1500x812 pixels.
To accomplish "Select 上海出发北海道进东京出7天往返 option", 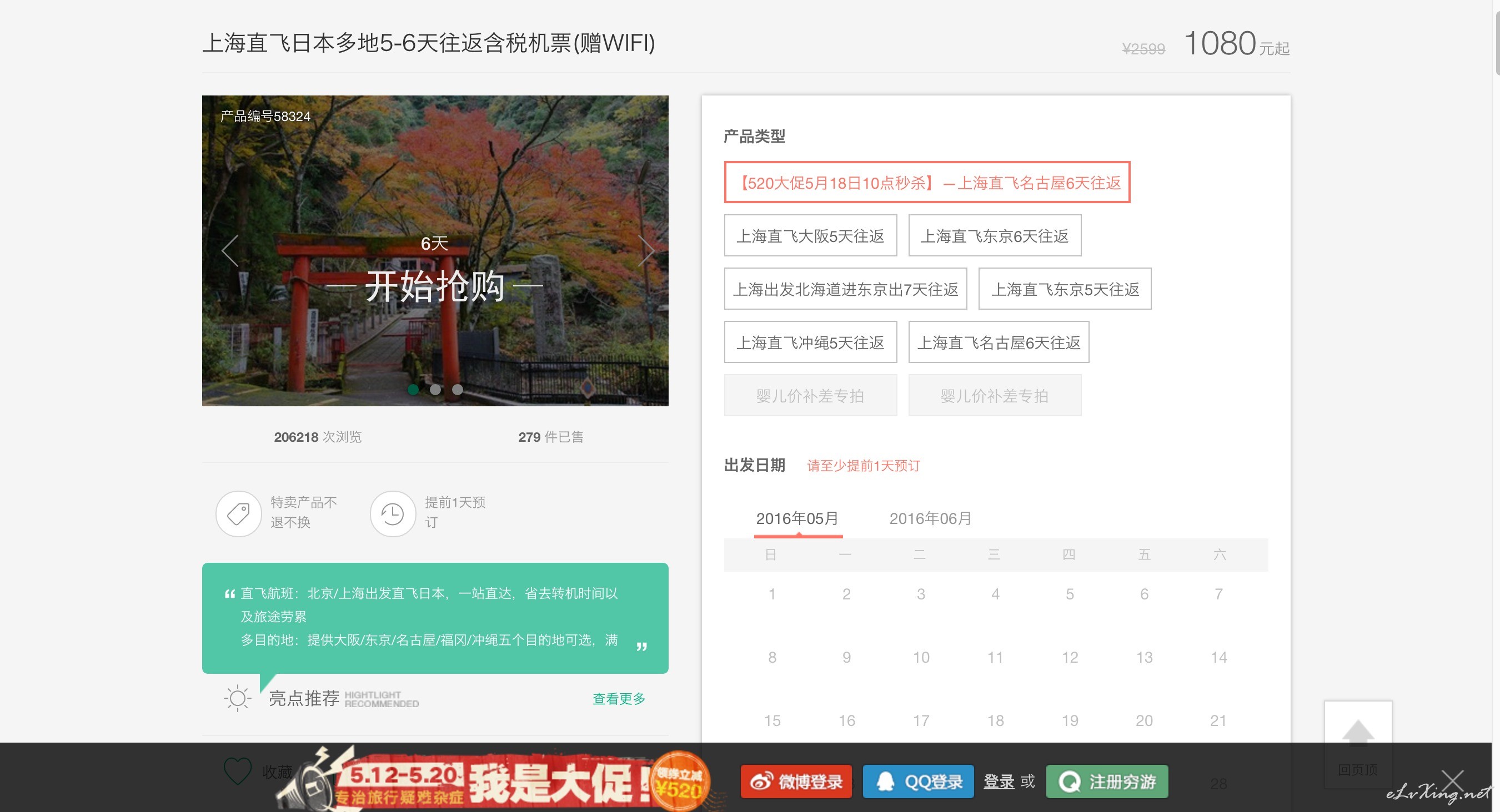I will click(x=845, y=289).
